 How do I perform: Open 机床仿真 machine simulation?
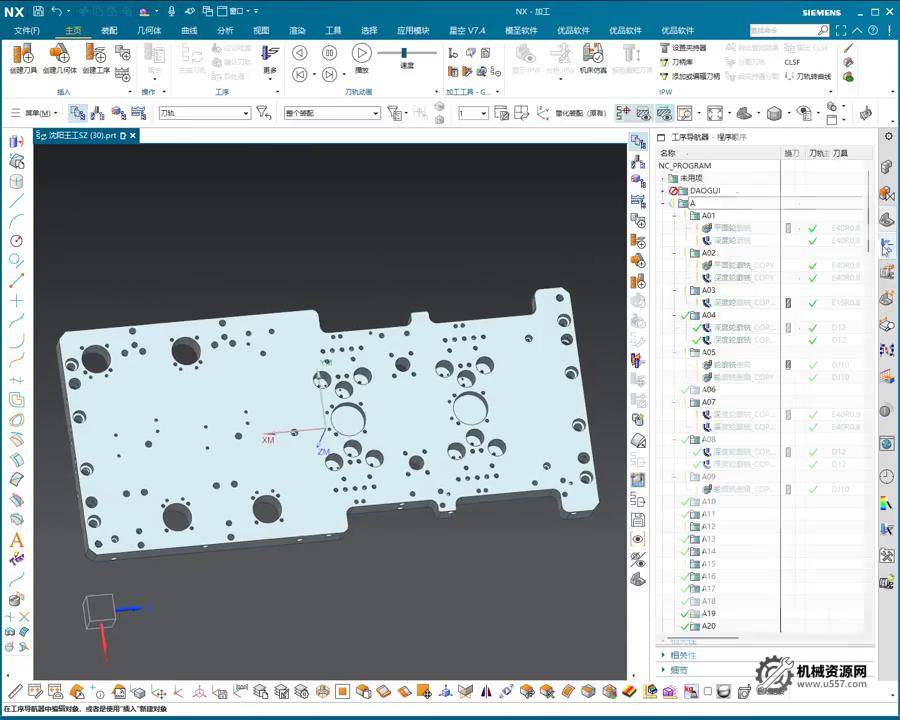[593, 57]
